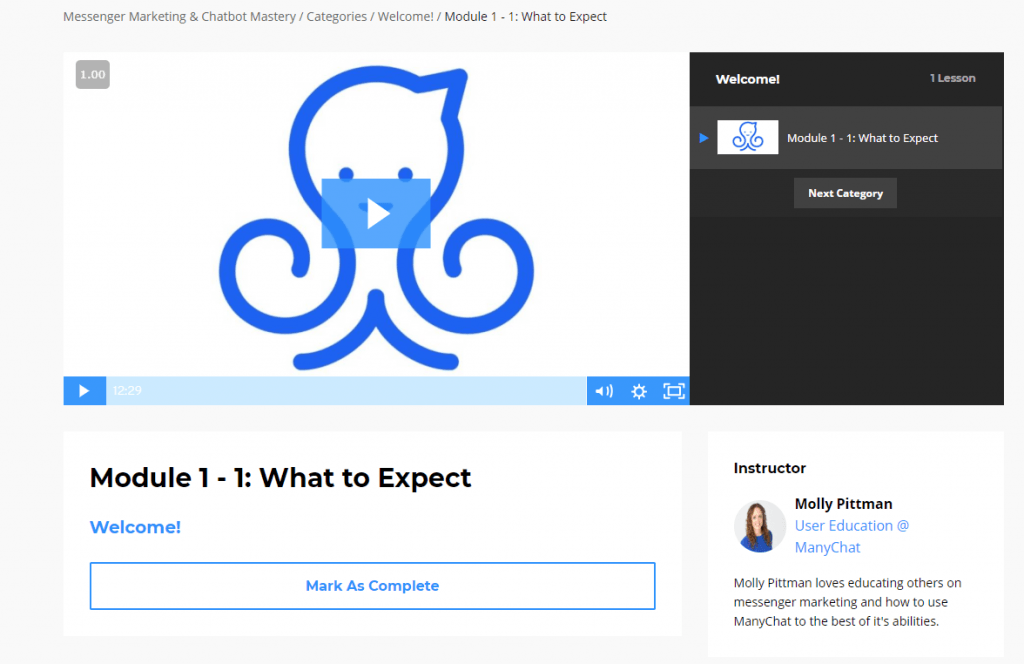Click the current breadcrumb Module 1 - 1: What to Expect
Image resolution: width=1024 pixels, height=664 pixels.
click(526, 17)
